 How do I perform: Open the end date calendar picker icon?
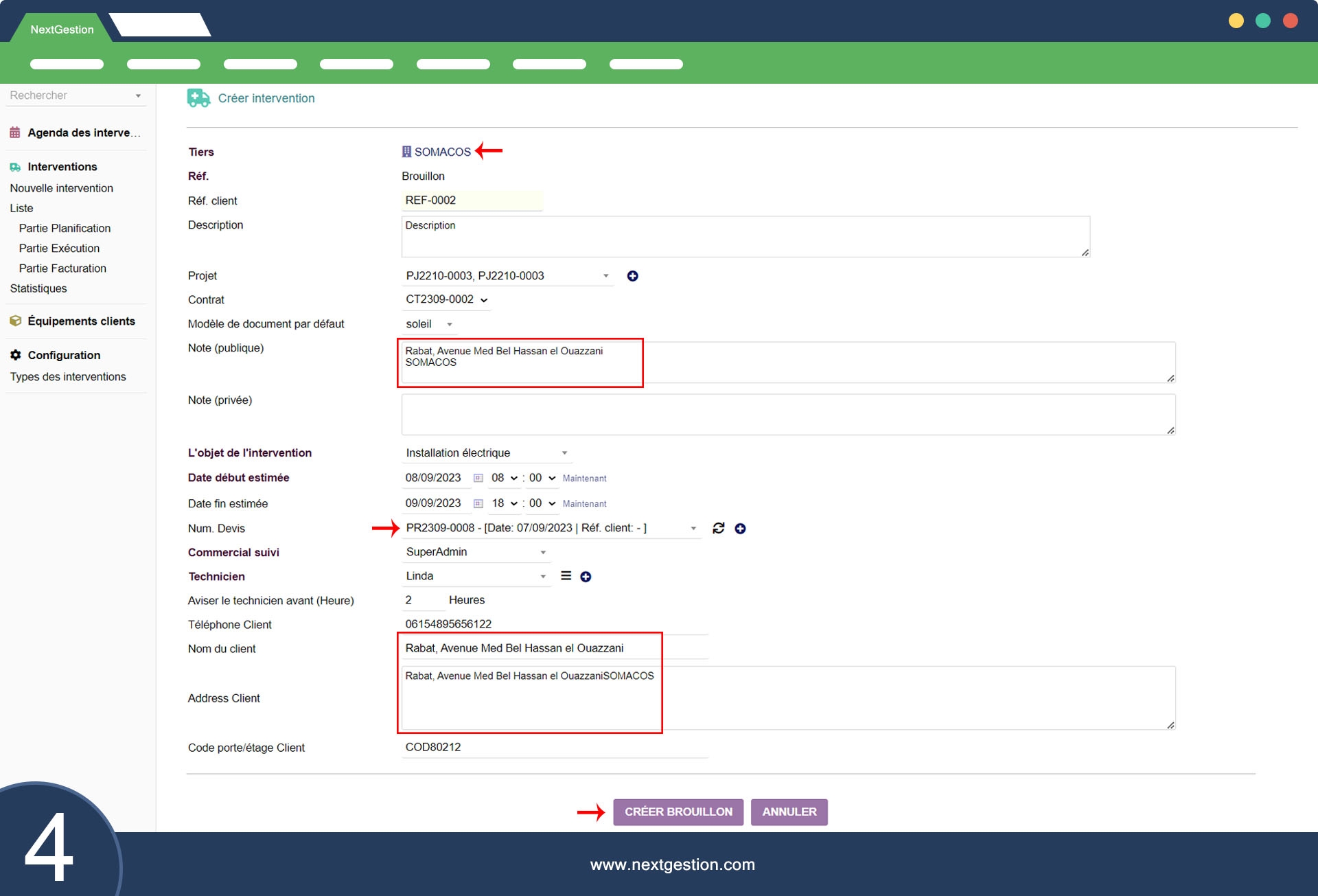tap(478, 503)
